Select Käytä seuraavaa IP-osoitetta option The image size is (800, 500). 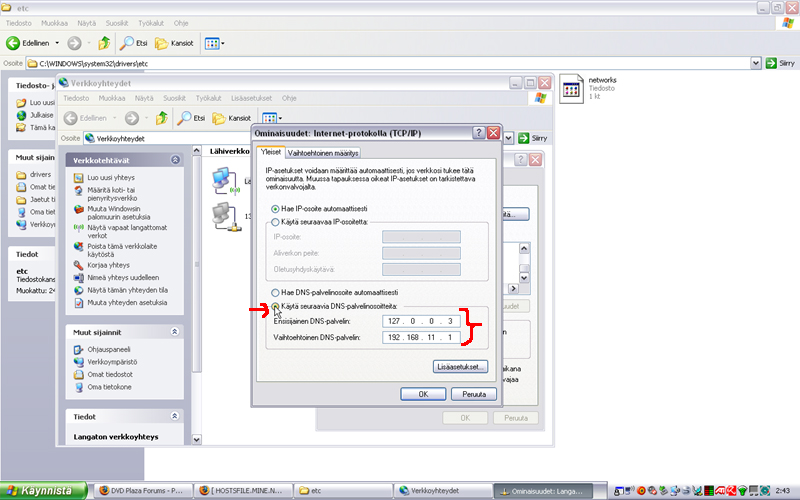pos(276,220)
